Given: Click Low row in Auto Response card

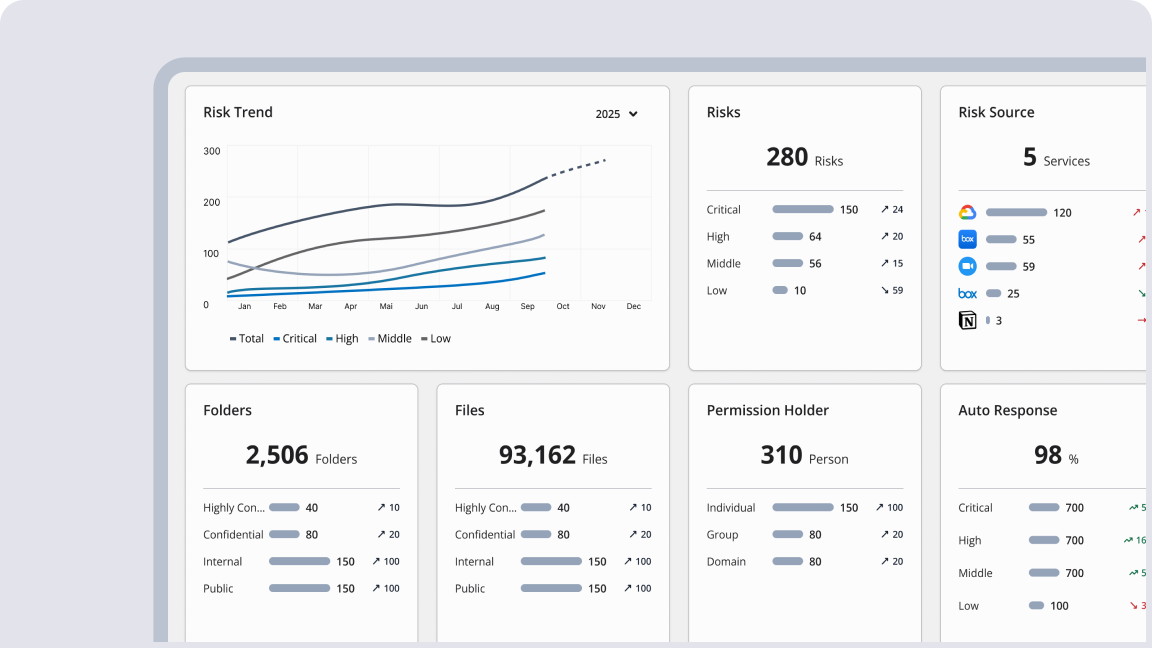Looking at the screenshot, I should pyautogui.click(x=1052, y=606).
